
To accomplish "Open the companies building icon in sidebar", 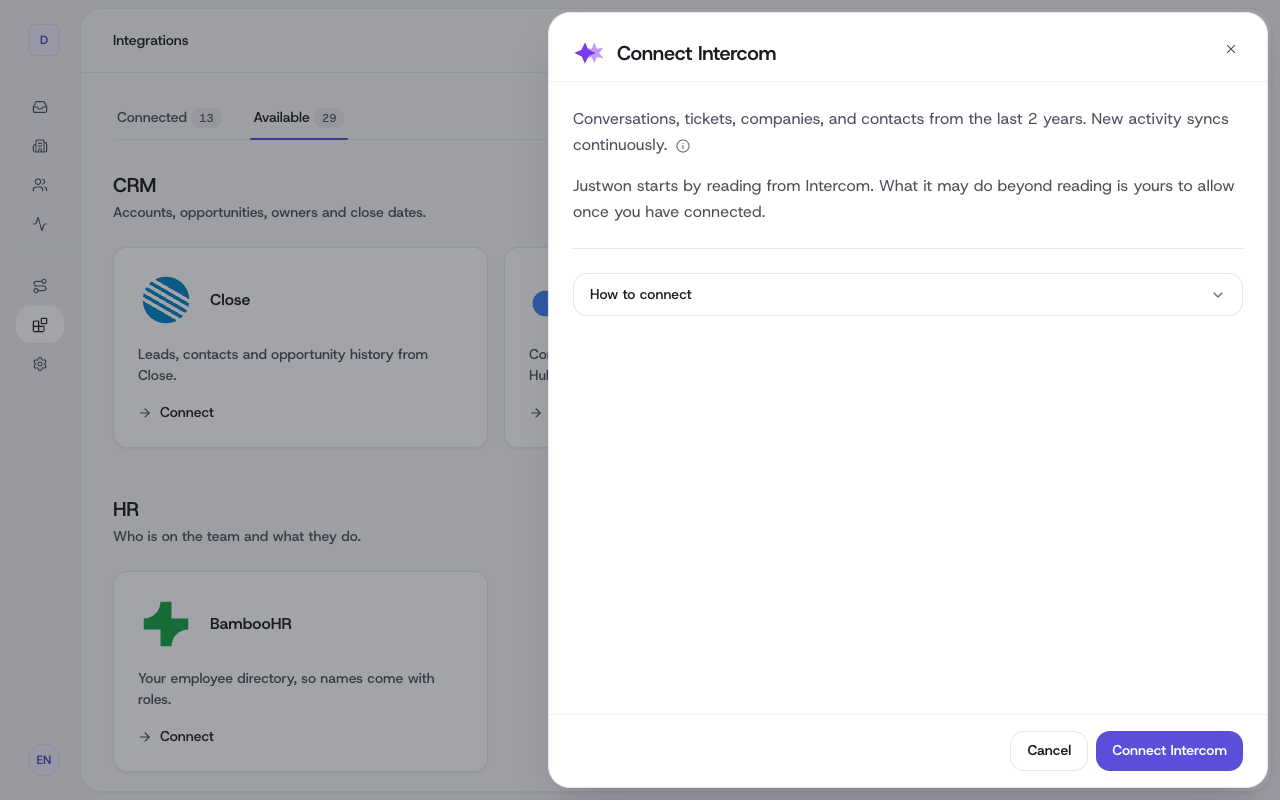I will (x=40, y=146).
